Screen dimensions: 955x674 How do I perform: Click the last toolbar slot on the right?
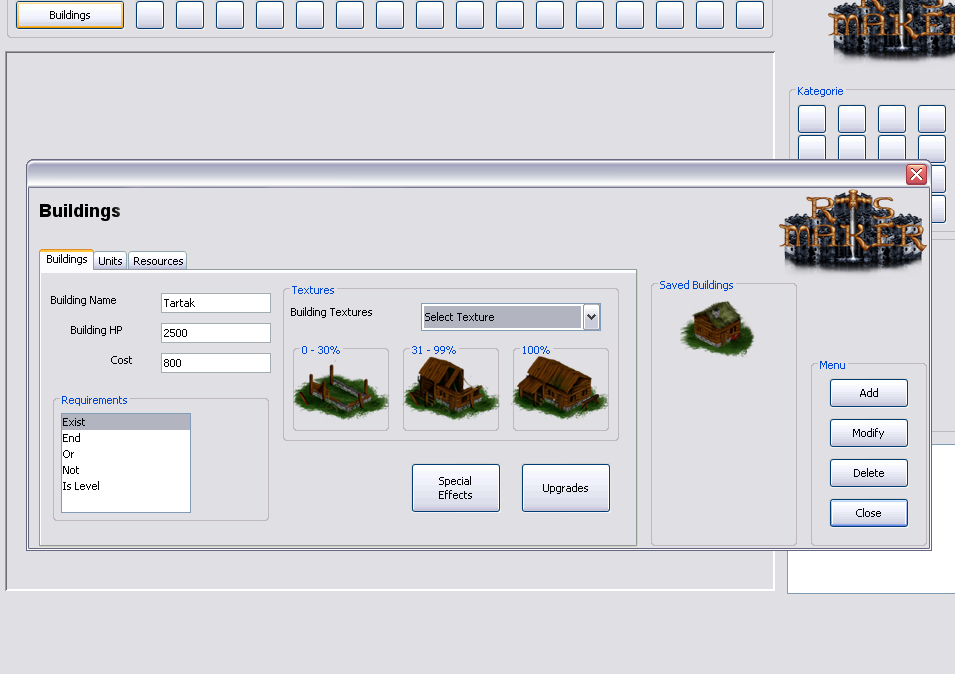coord(749,15)
